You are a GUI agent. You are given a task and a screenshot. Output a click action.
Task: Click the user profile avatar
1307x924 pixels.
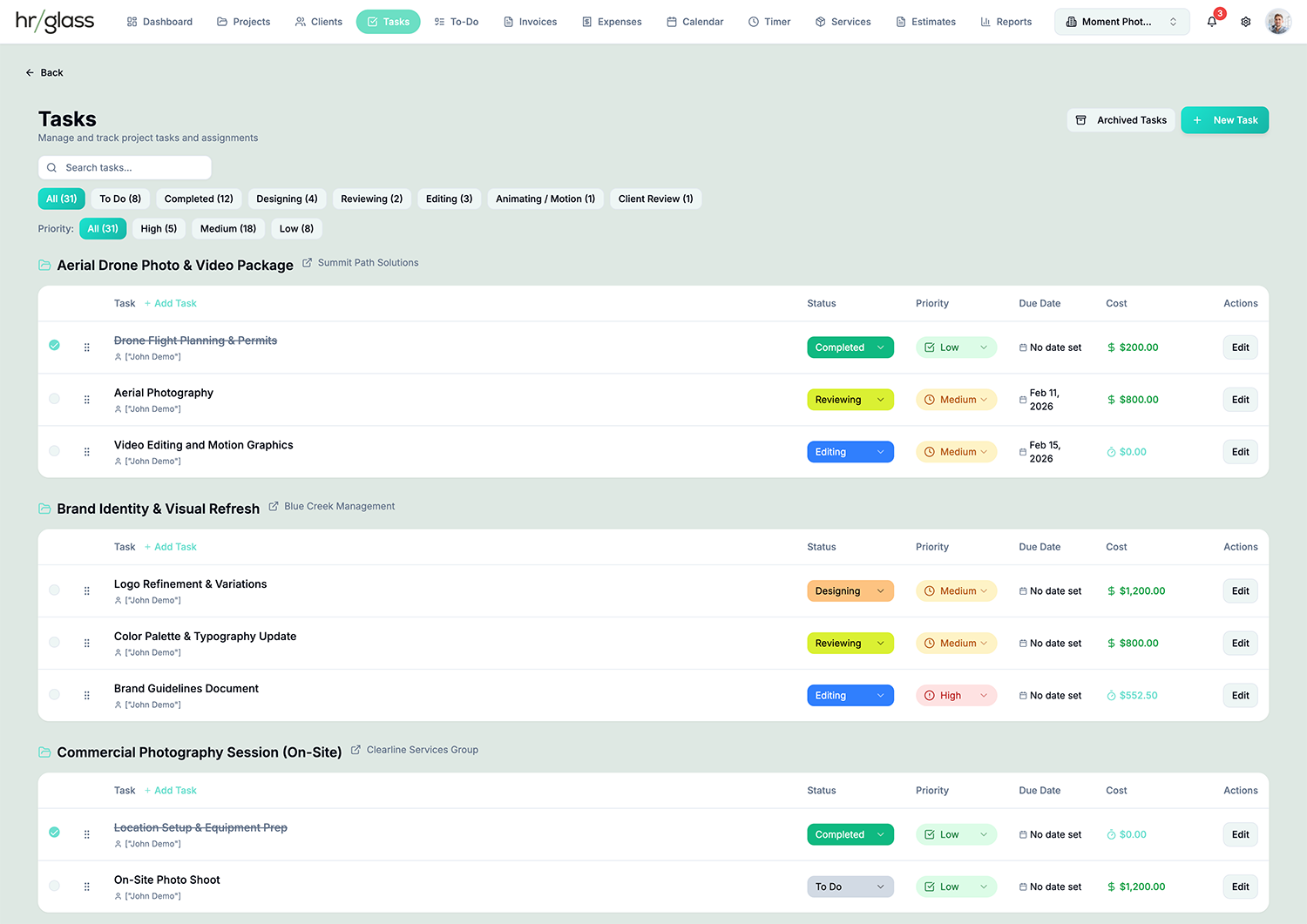(1278, 22)
